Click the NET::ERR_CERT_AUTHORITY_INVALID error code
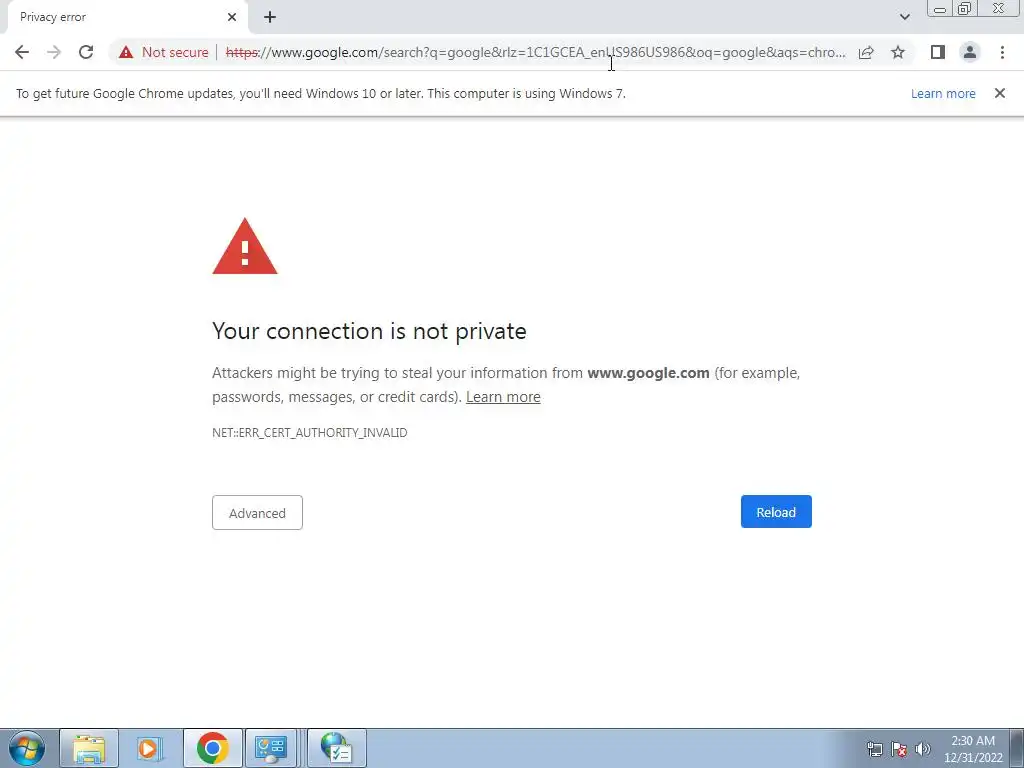The height and width of the screenshot is (768, 1024). [x=310, y=433]
